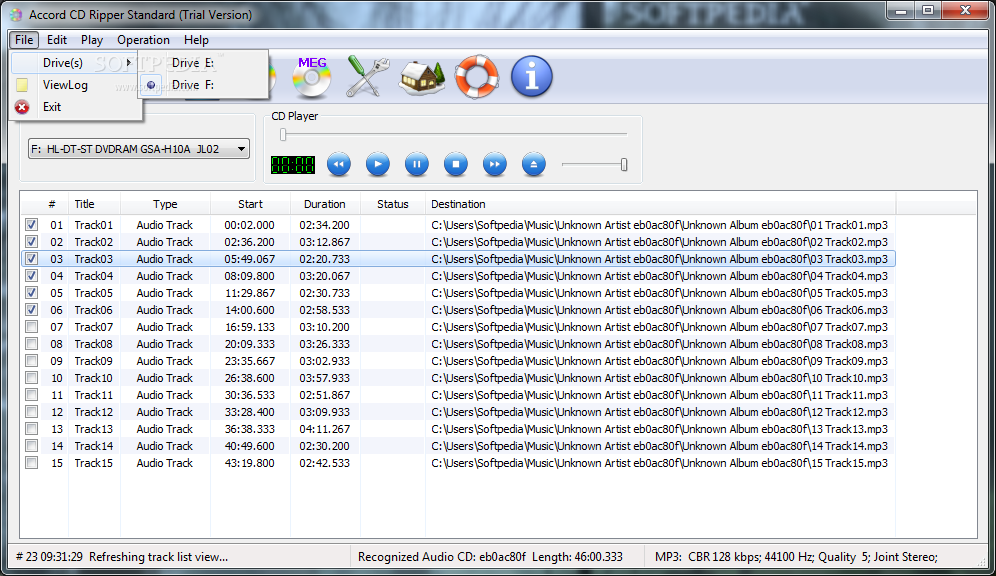Check the Track14 checkbox
996x576 pixels.
point(31,446)
